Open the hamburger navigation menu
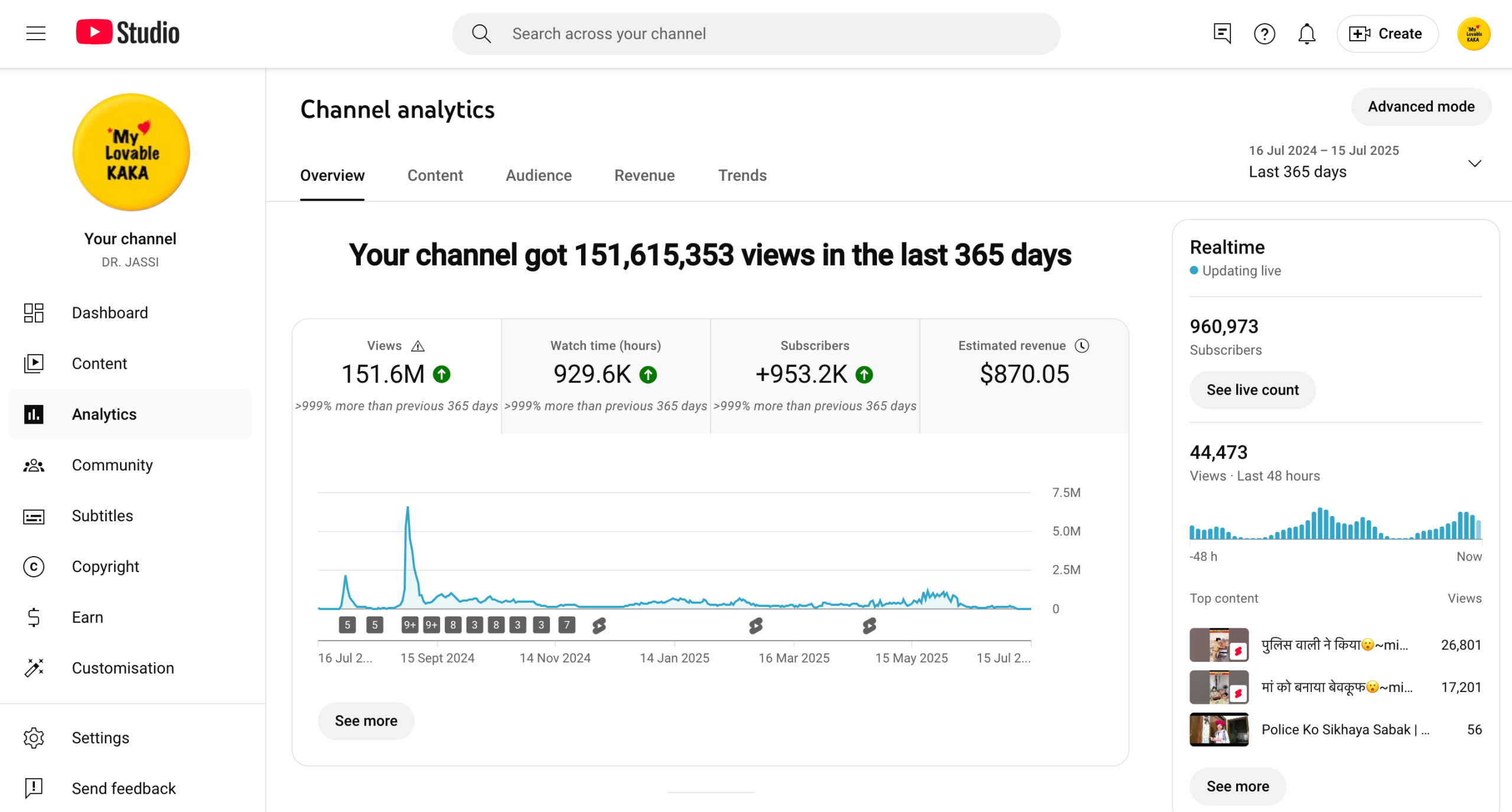Screen dimensions: 1512x812 (x=36, y=34)
